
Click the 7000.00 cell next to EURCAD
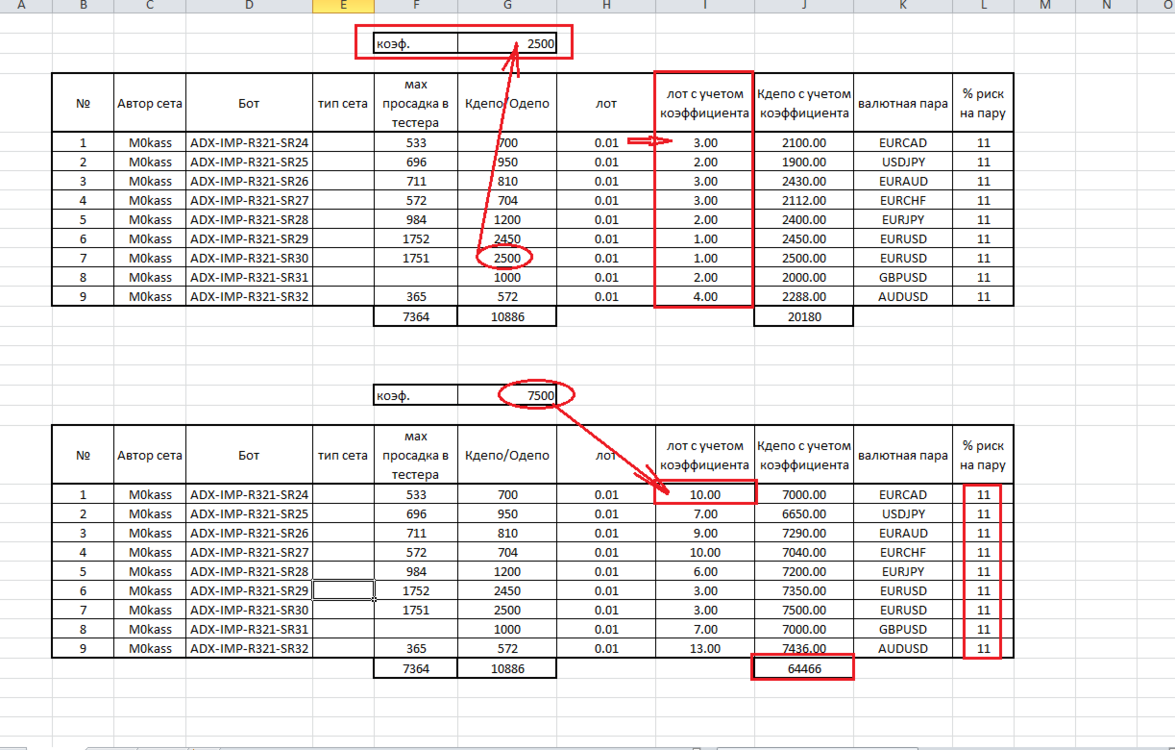(804, 495)
